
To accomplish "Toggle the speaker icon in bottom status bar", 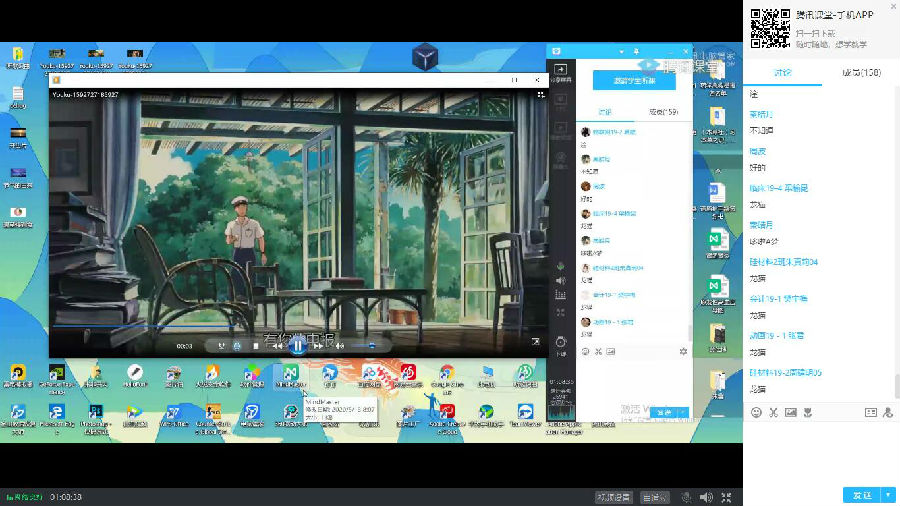I will pyautogui.click(x=706, y=497).
